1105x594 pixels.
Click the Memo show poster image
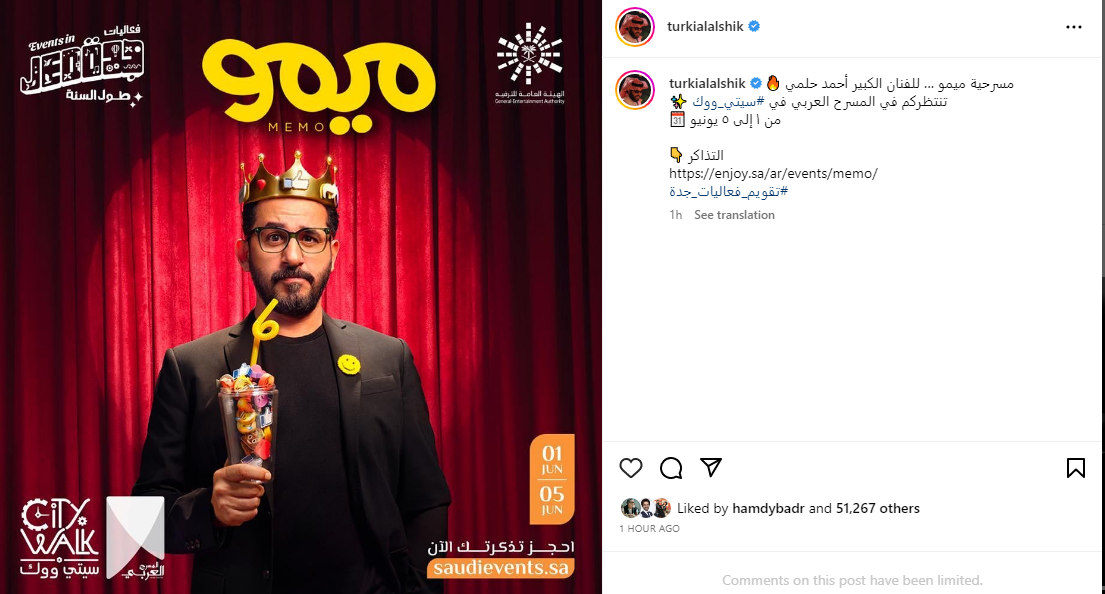(x=301, y=297)
